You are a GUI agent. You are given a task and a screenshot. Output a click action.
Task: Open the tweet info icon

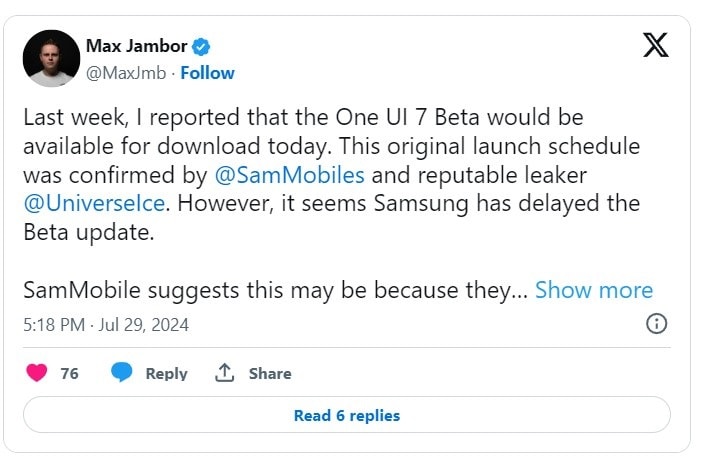click(x=656, y=323)
